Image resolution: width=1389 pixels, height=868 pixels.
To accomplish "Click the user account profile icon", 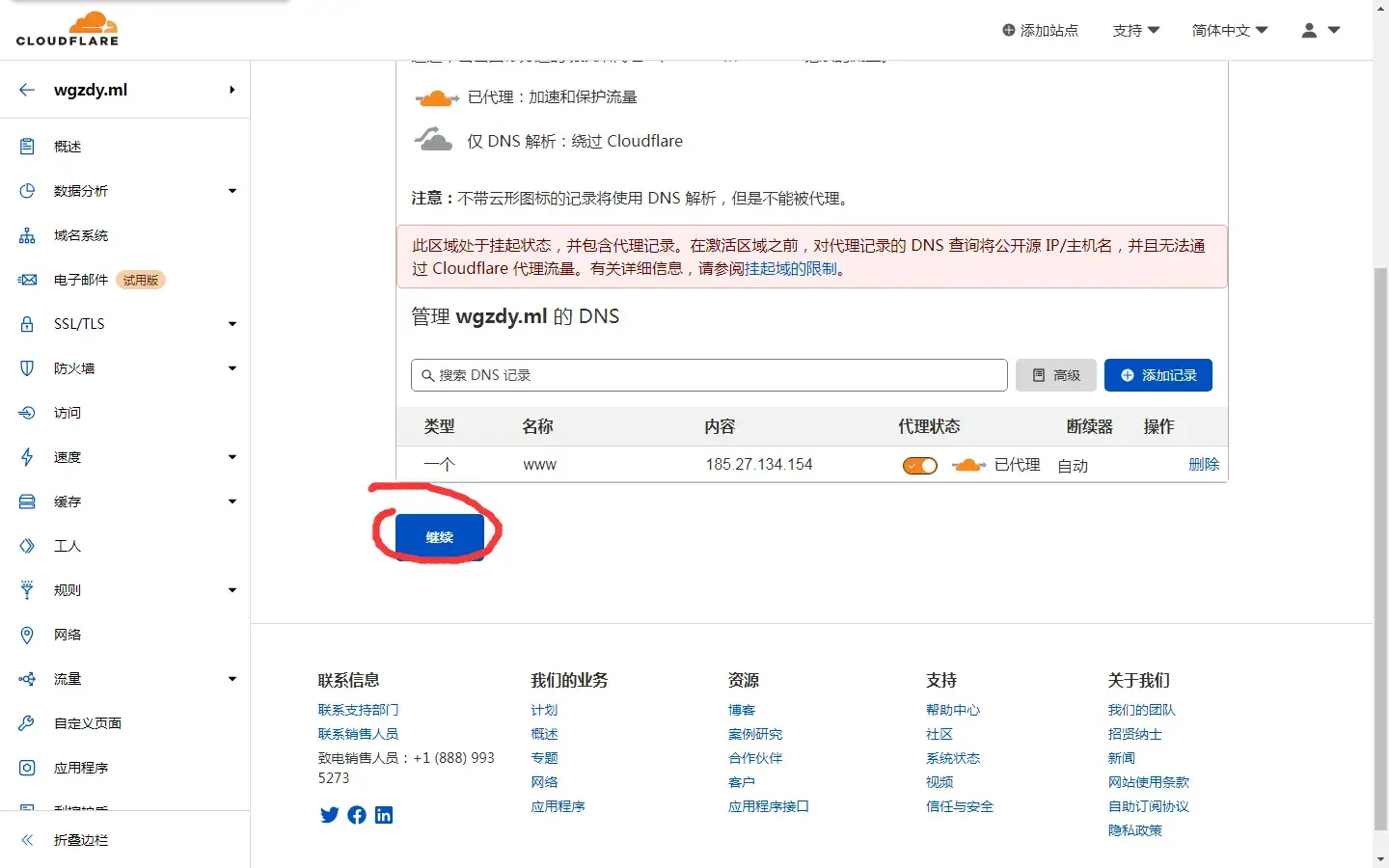I will click(x=1309, y=31).
